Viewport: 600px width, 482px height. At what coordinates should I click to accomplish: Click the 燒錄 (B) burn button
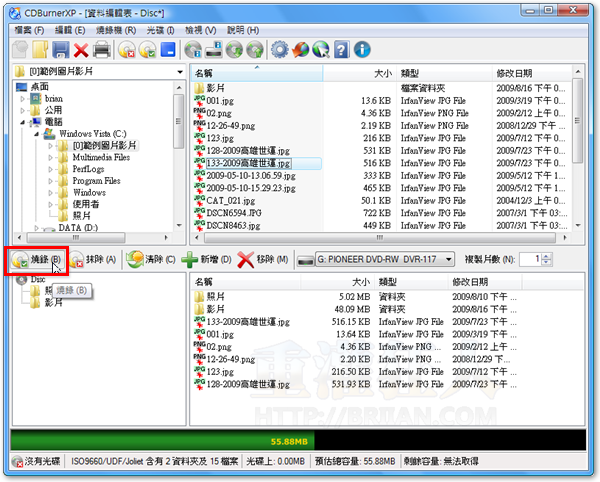click(36, 260)
